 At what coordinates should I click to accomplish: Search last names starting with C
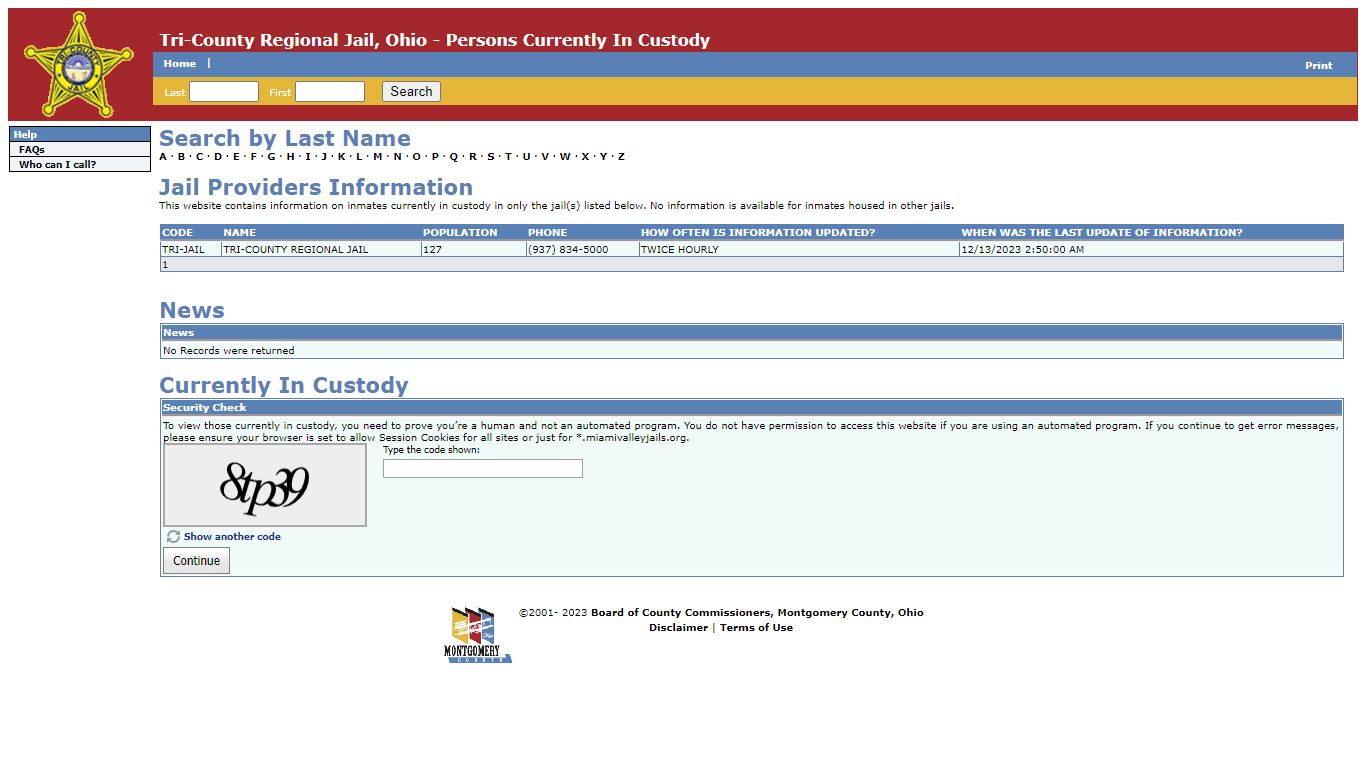point(199,157)
